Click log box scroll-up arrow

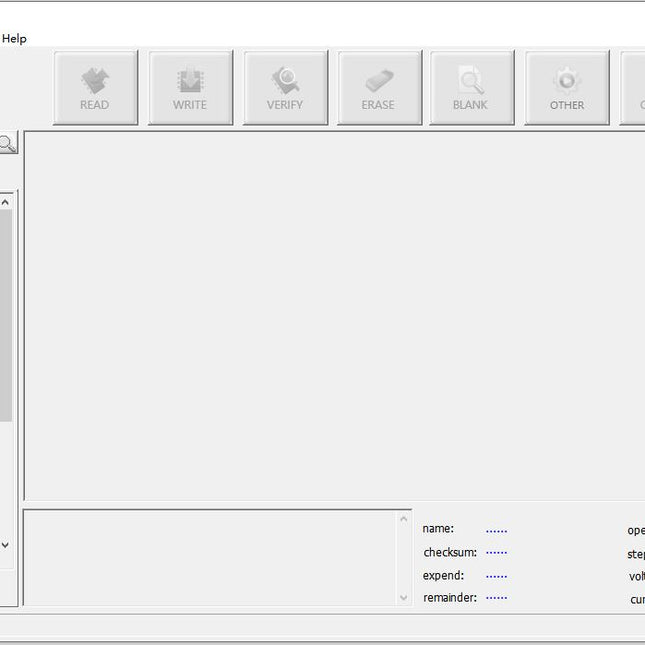click(404, 519)
